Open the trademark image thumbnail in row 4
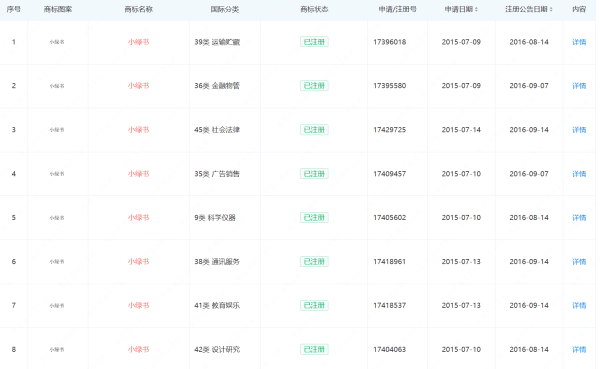Screen dimensions: 600x369 click(x=57, y=174)
